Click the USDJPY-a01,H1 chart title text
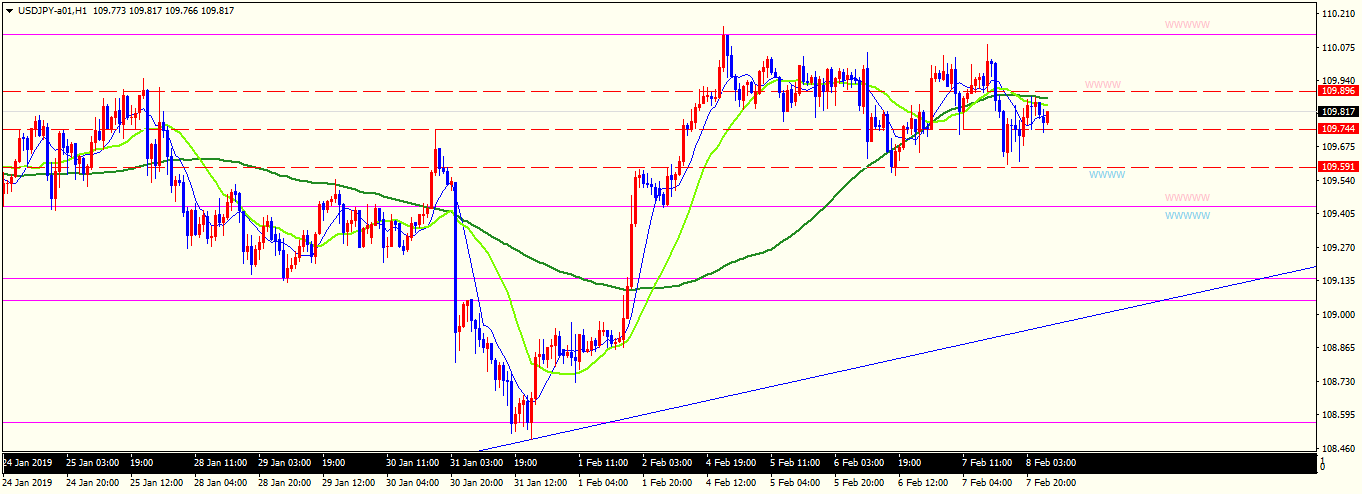The height and width of the screenshot is (494, 1362). (x=51, y=10)
